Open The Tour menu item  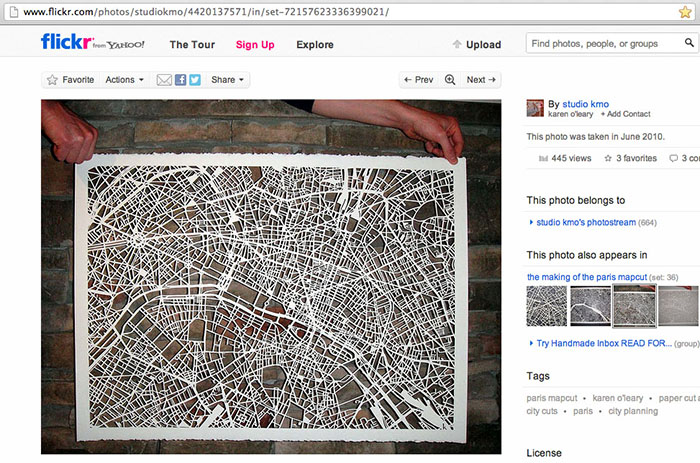[192, 44]
